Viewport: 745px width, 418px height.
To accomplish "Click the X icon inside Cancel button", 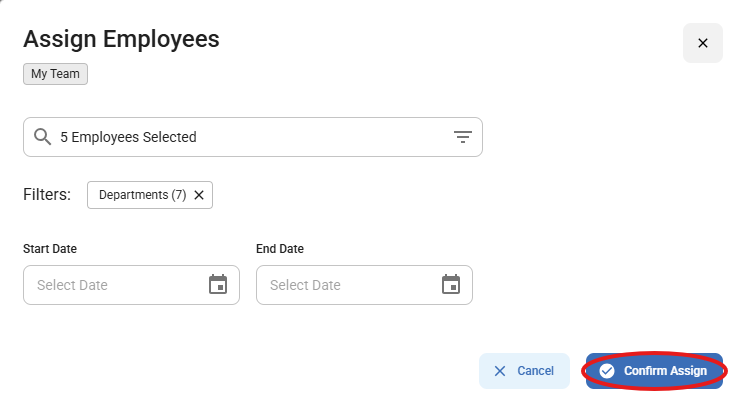I will 500,371.
